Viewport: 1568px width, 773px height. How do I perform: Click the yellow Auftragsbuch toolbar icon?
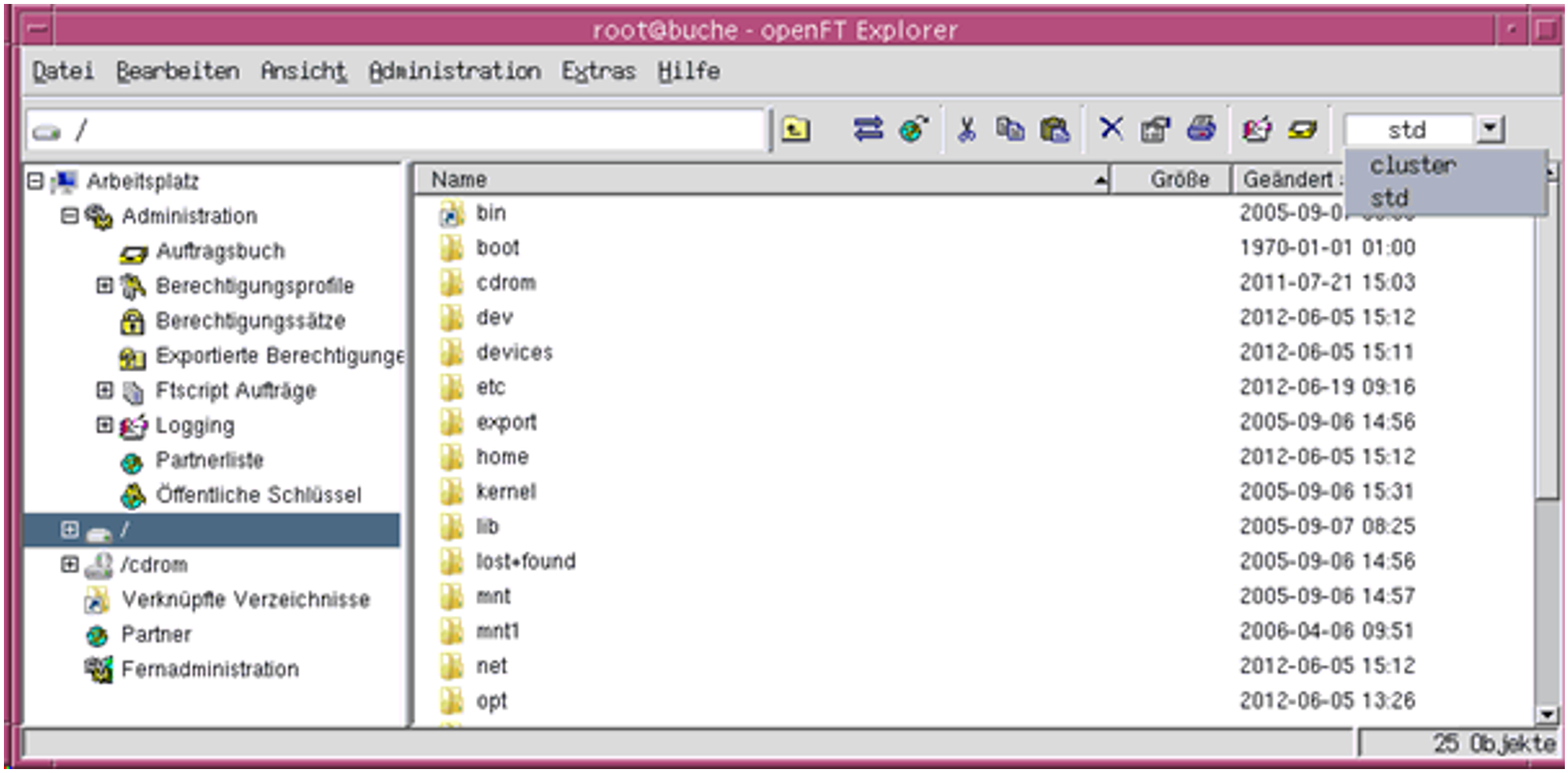(x=1302, y=129)
